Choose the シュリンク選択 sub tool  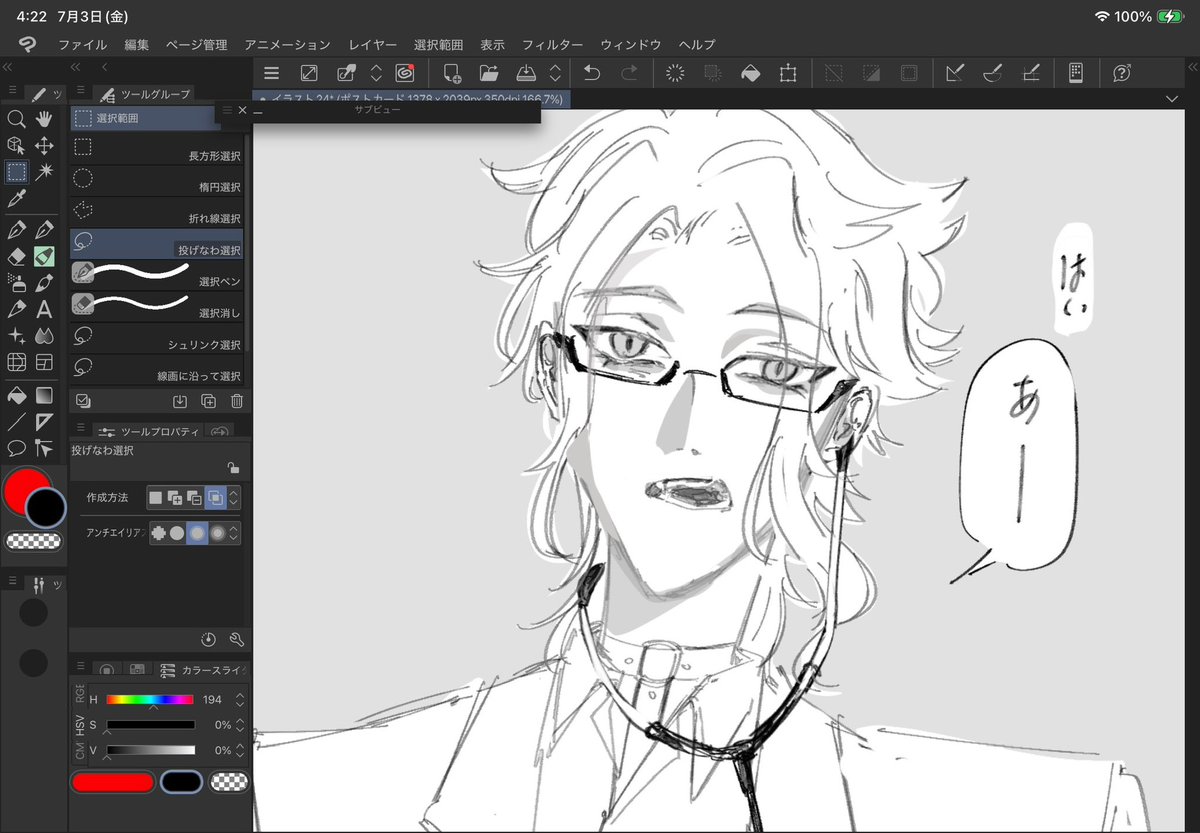(x=157, y=337)
